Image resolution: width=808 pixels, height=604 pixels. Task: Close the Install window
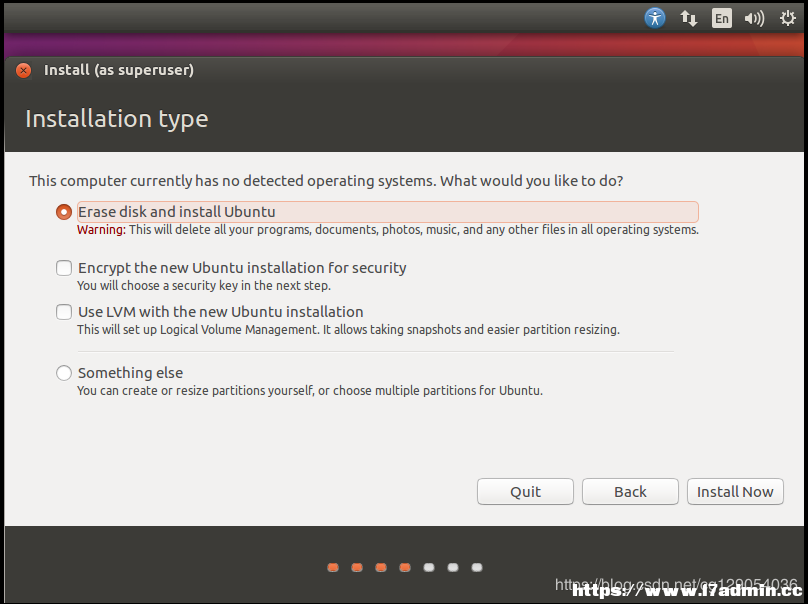23,70
